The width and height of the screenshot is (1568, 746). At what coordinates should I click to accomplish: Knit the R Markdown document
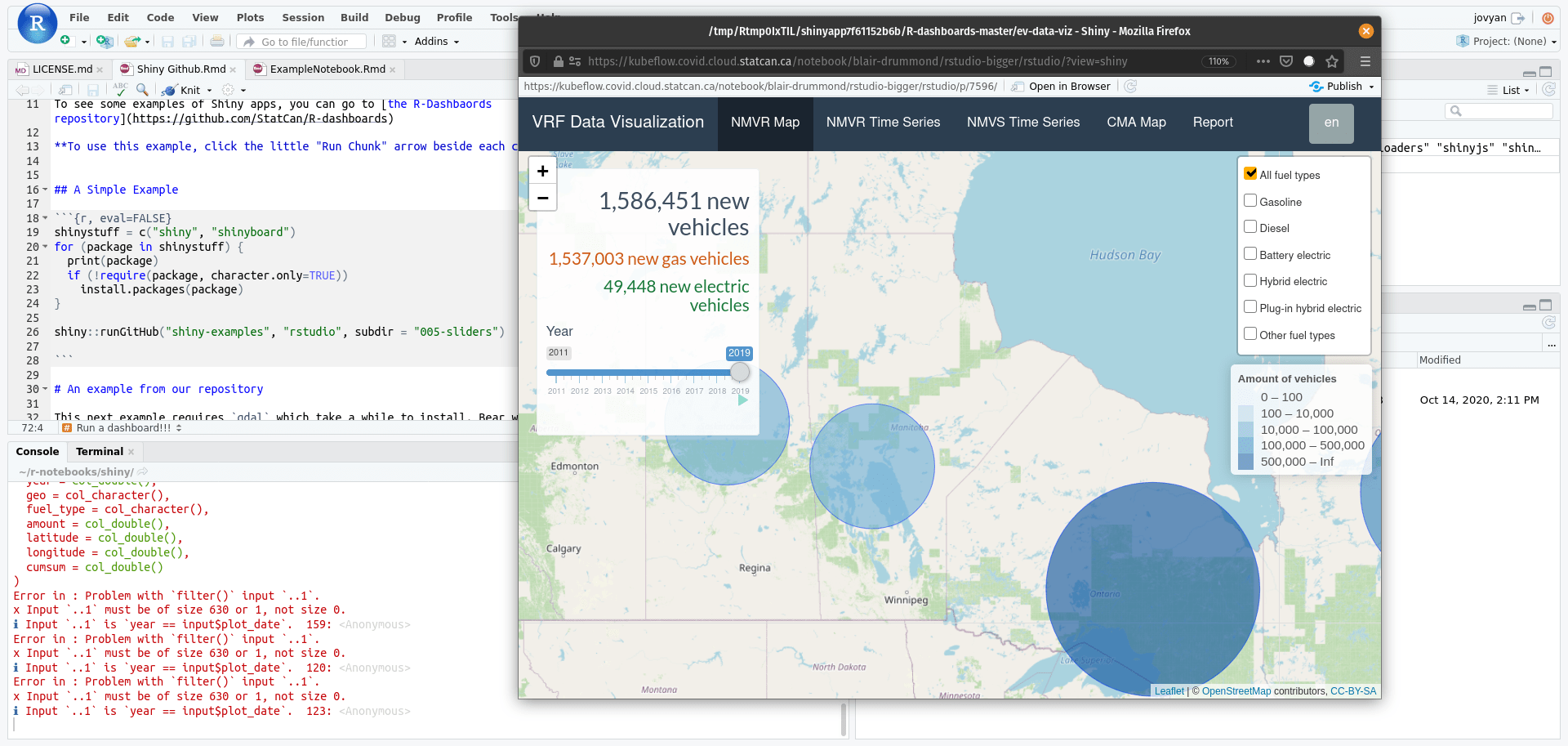click(x=182, y=90)
